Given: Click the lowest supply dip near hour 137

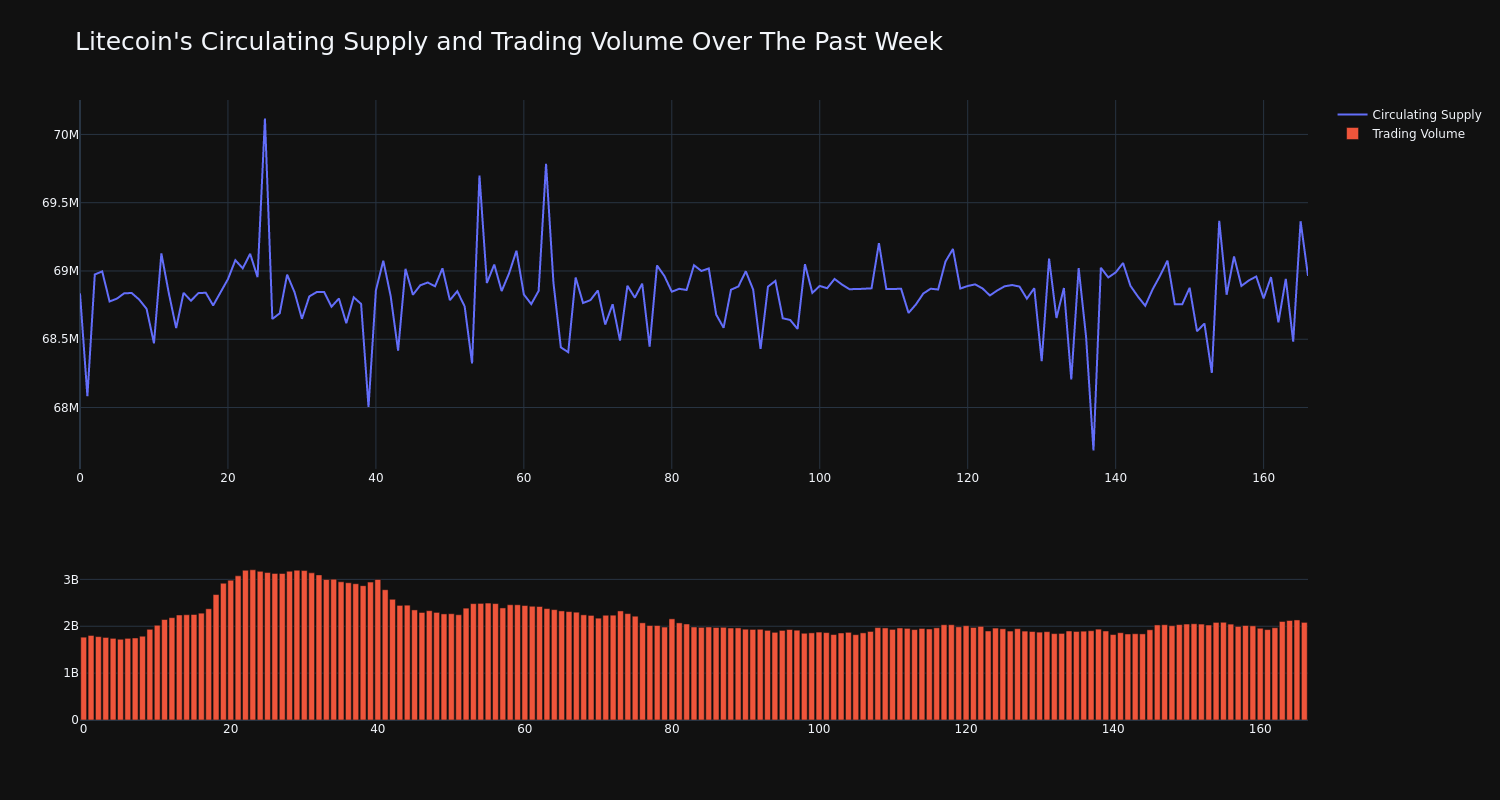Looking at the screenshot, I should 1093,450.
